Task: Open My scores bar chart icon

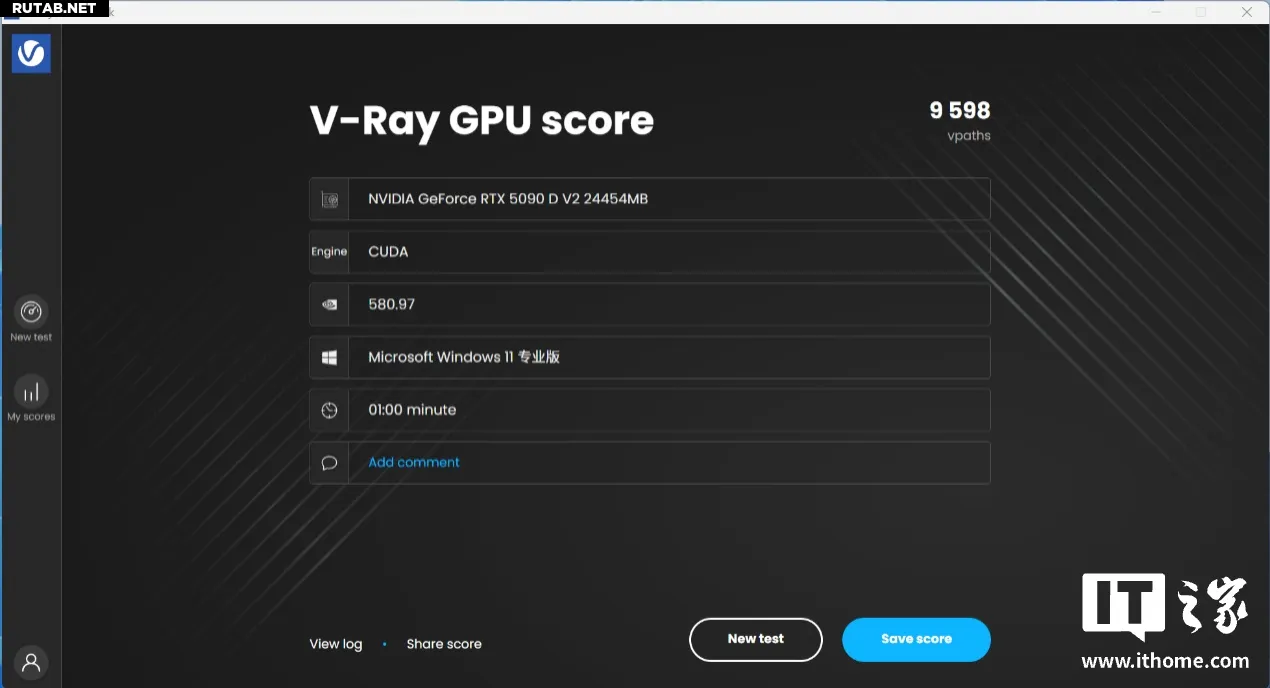Action: point(31,391)
